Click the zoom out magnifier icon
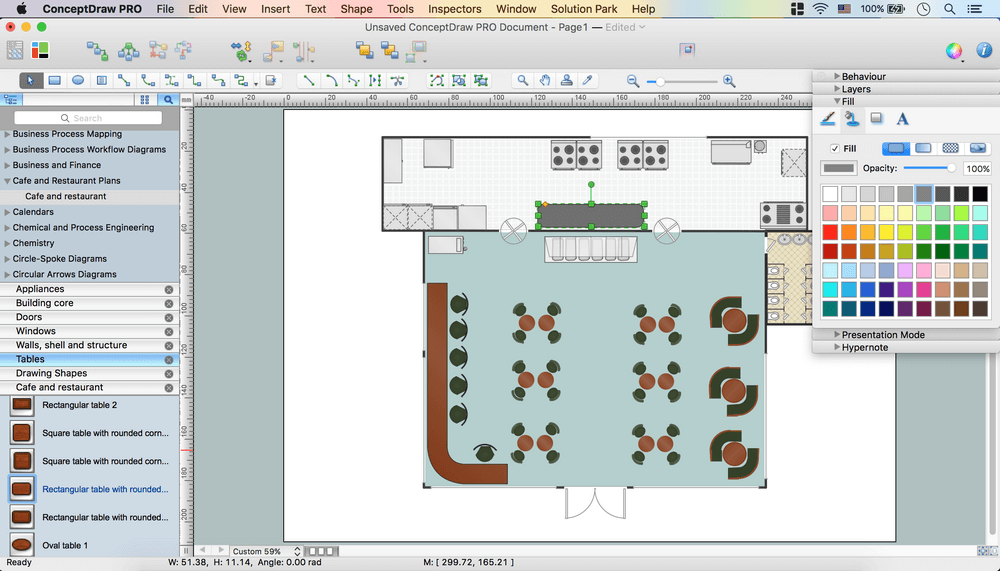 click(633, 81)
